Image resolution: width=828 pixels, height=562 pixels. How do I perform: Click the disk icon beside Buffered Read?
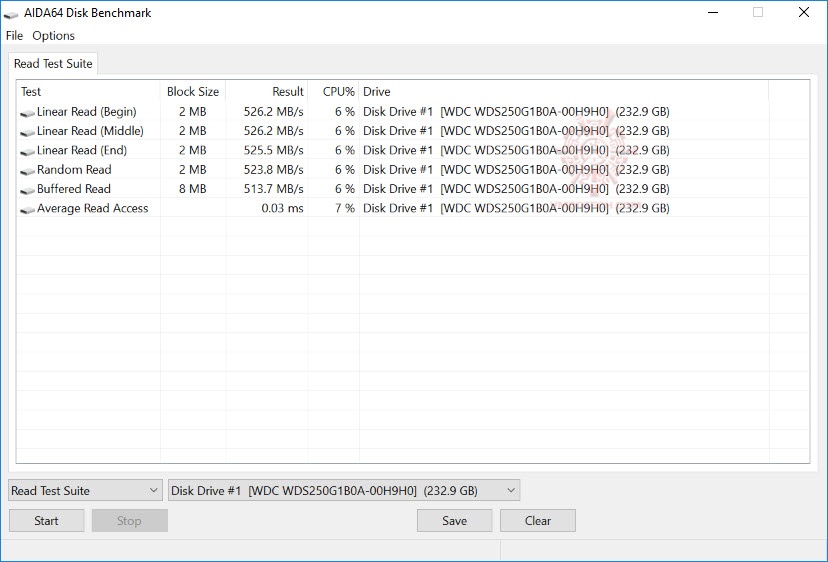27,190
